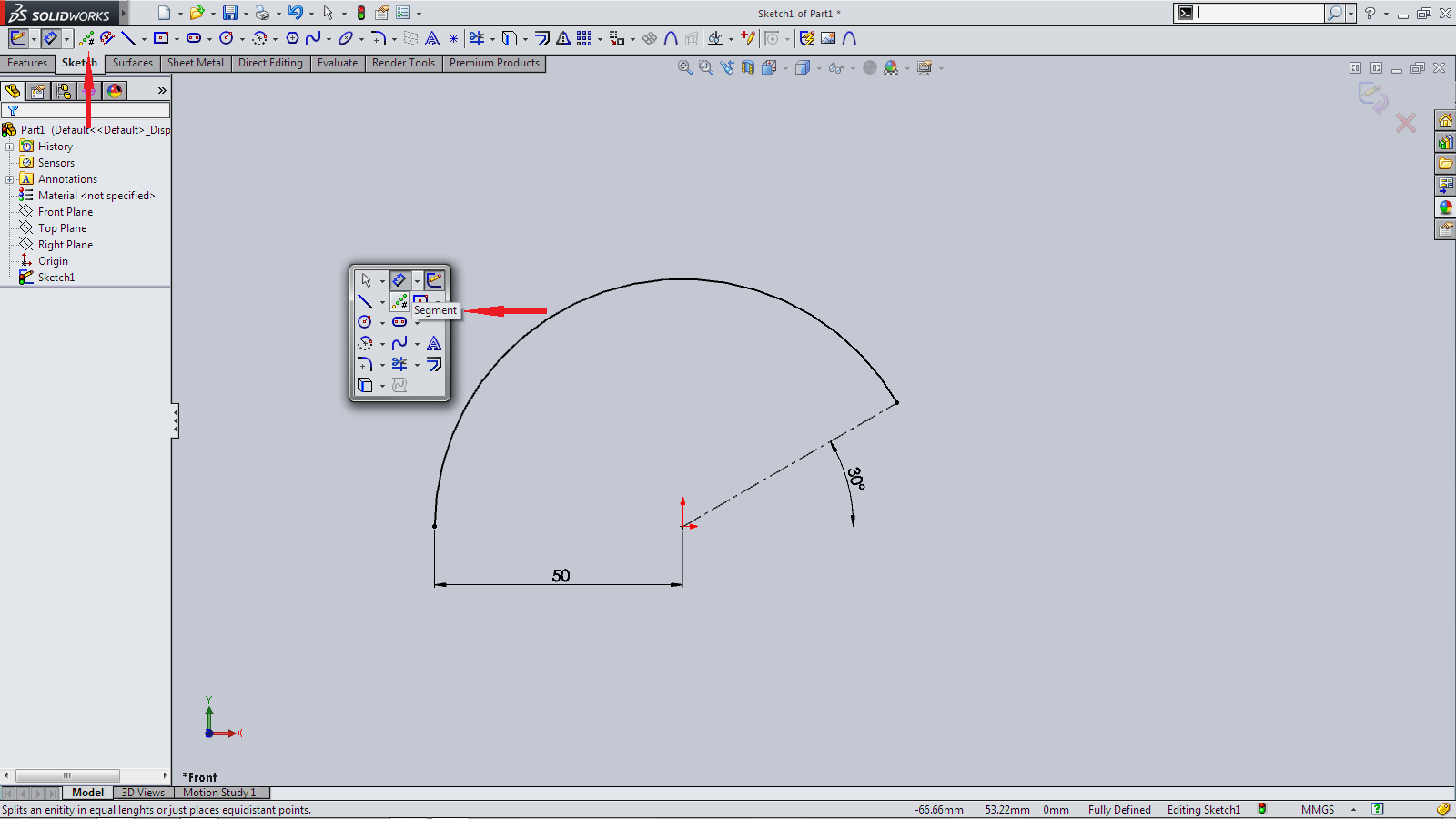Toggle the Exit Sketch button in the toolbar
This screenshot has width=1456, height=819.
pyautogui.click(x=18, y=38)
